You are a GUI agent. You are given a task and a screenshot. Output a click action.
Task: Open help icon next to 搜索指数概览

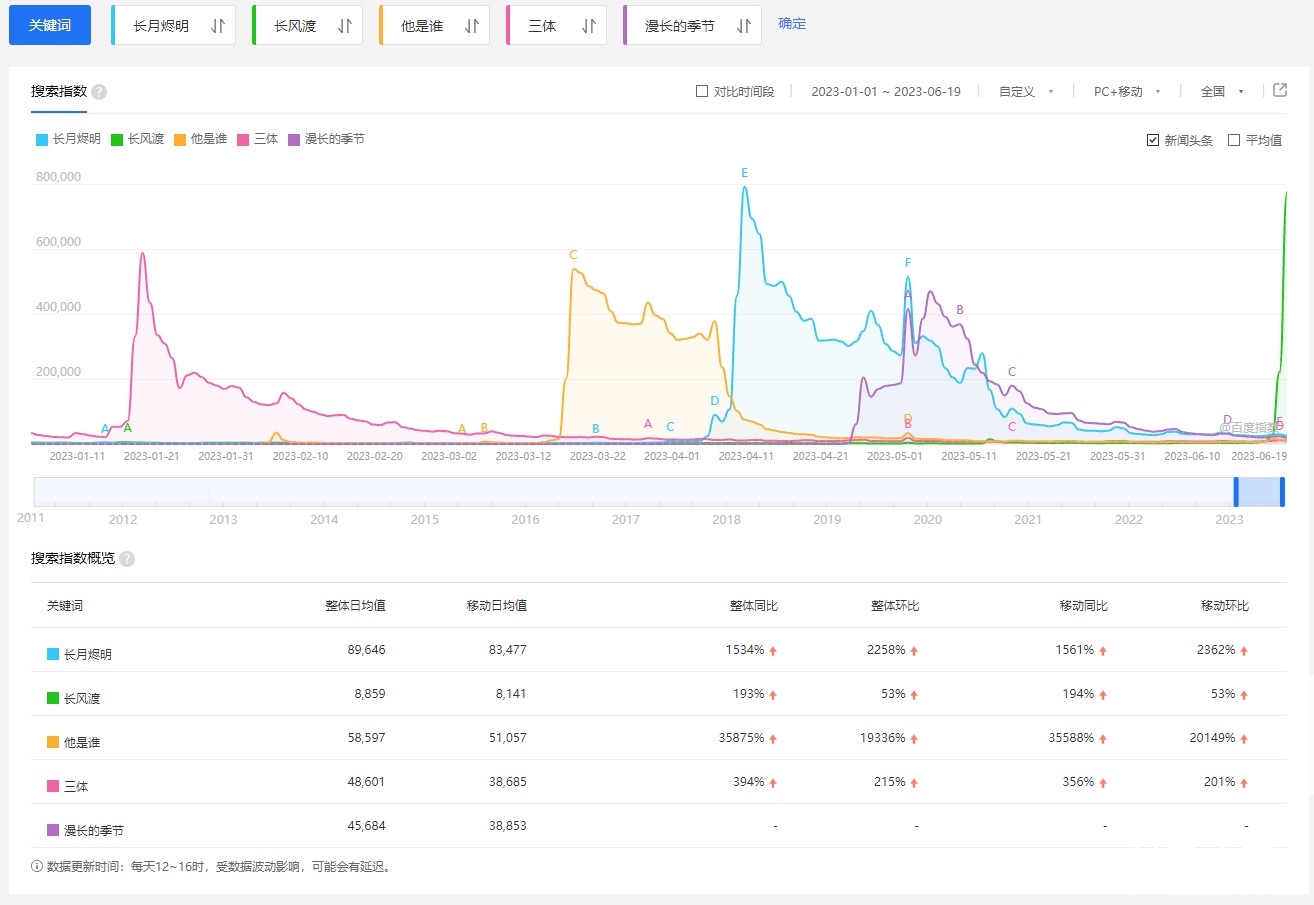(127, 559)
